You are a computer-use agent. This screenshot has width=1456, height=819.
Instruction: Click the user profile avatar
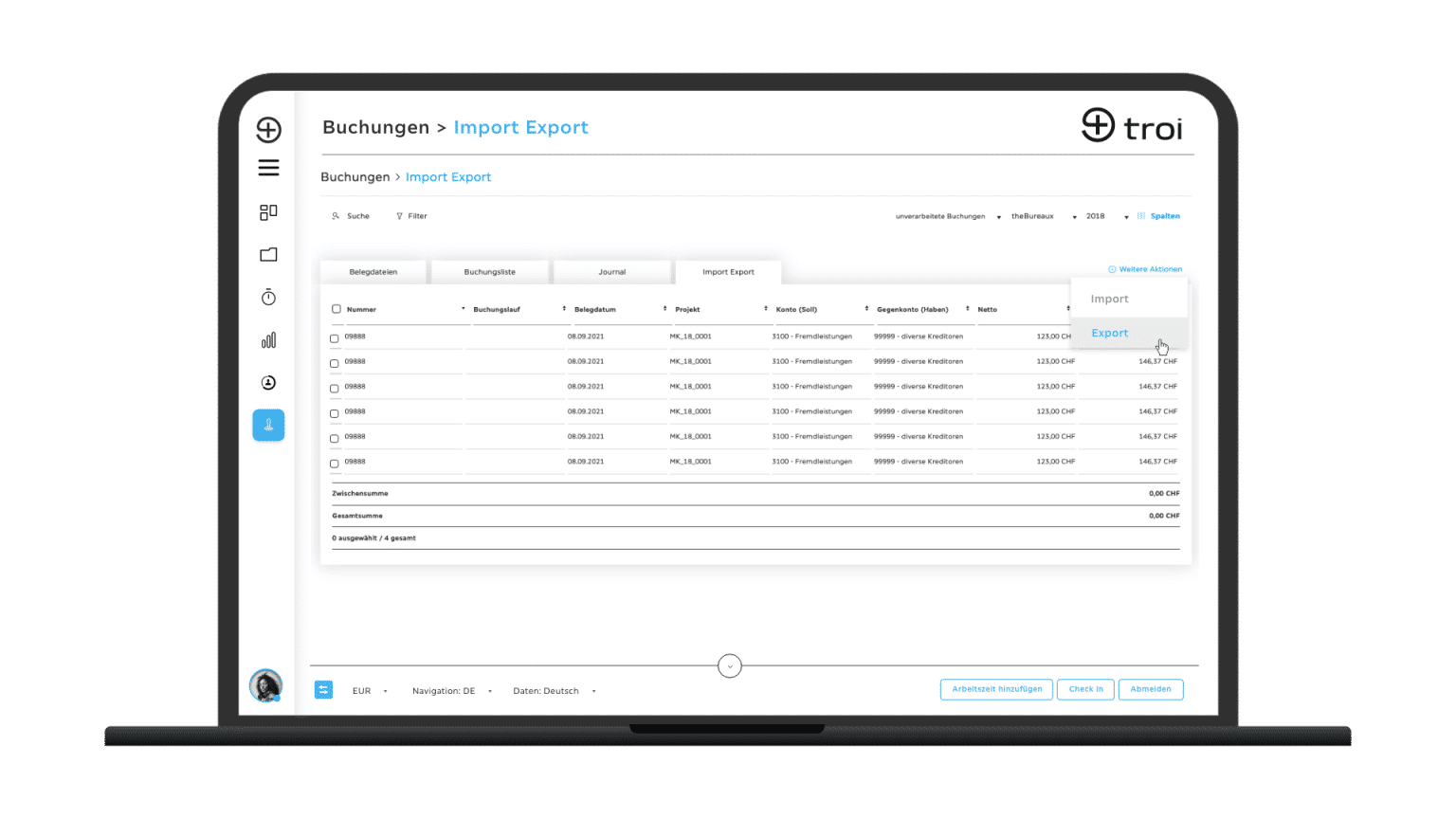[265, 685]
